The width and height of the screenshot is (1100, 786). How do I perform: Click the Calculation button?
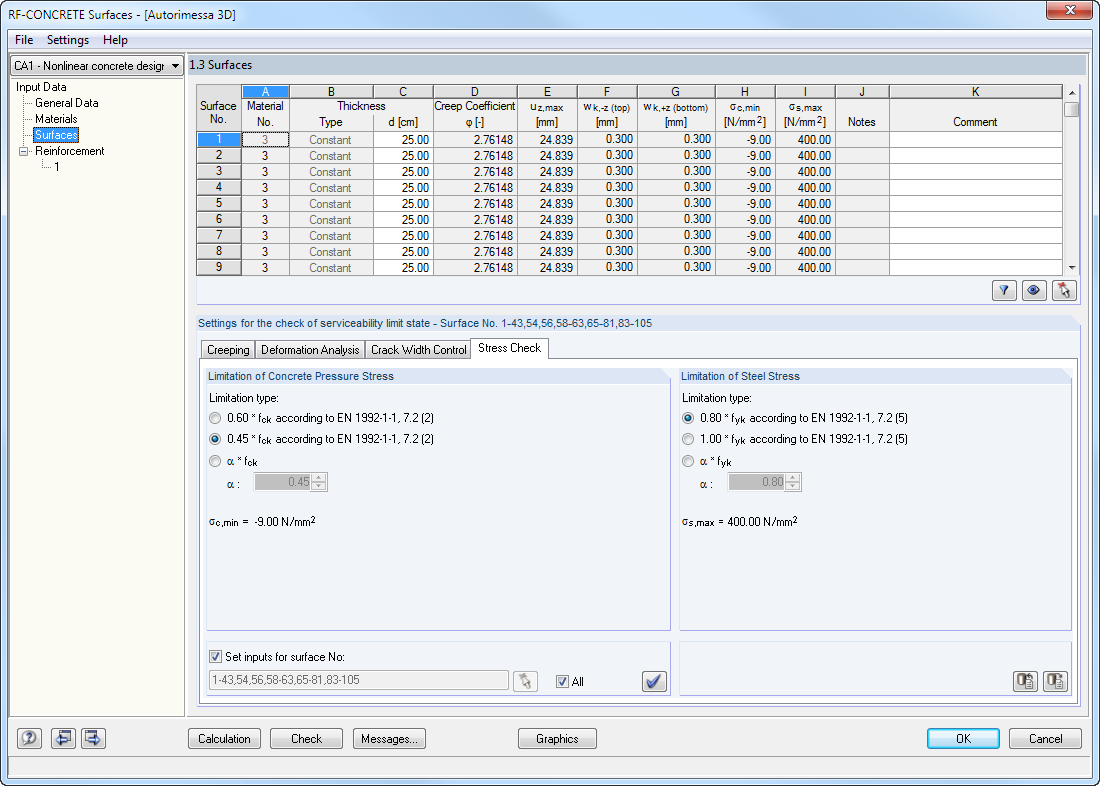[224, 738]
